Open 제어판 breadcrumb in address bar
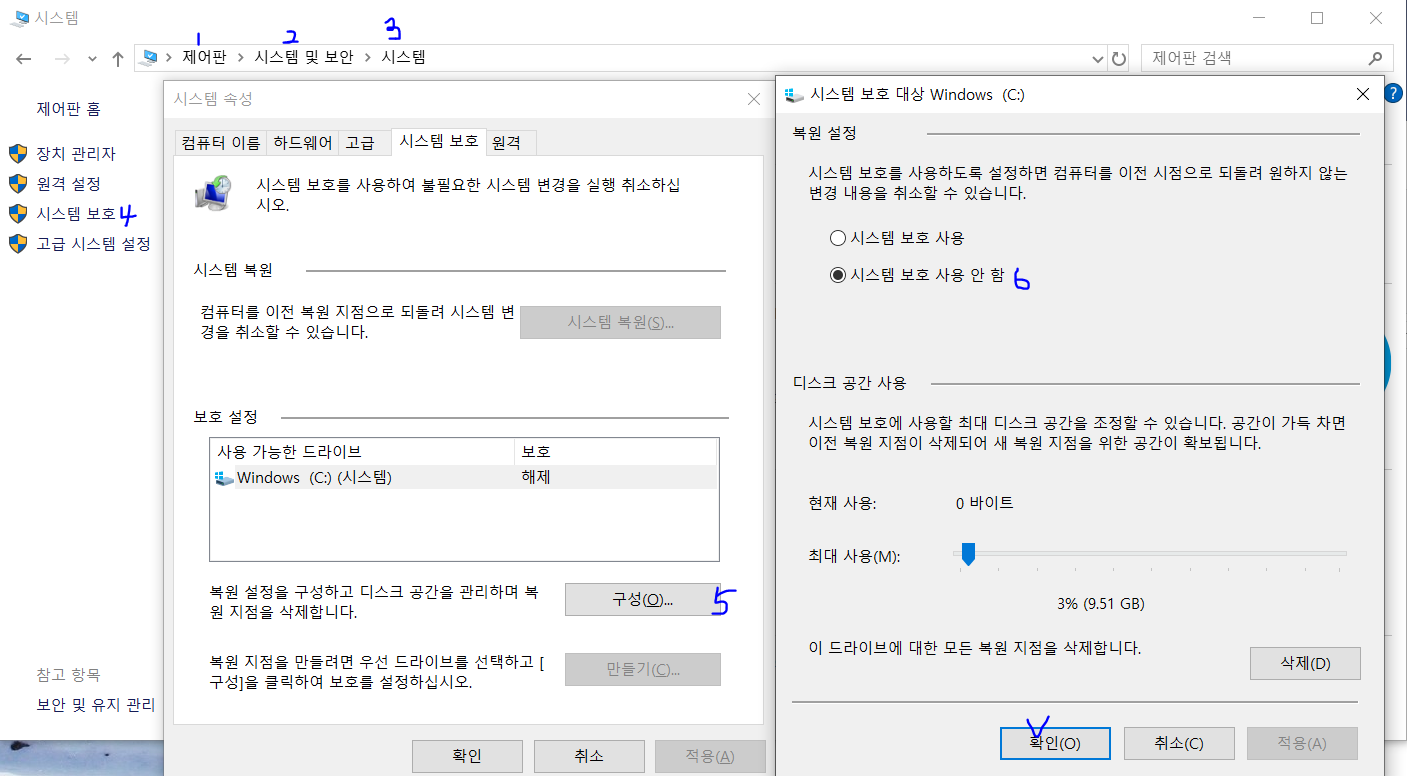 204,58
